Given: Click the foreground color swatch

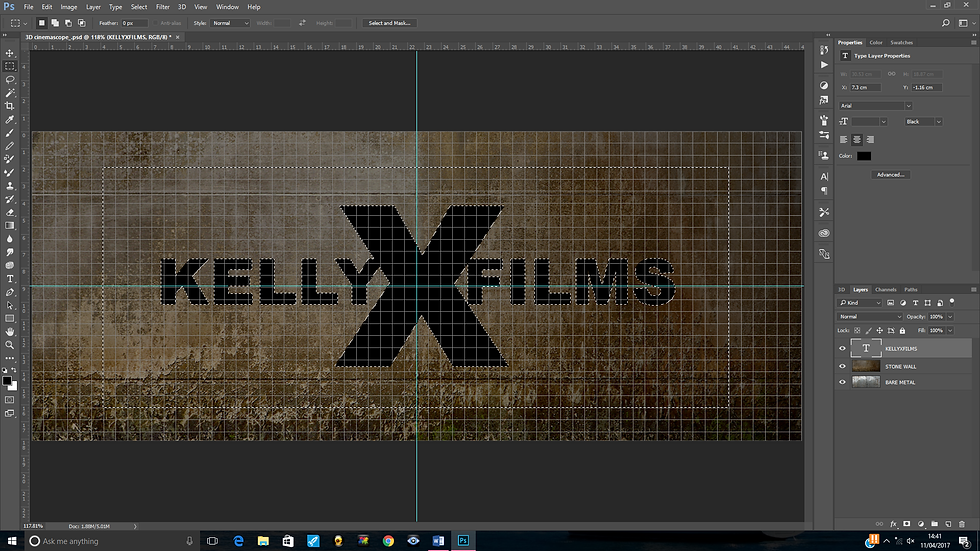Looking at the screenshot, I should tap(7, 380).
